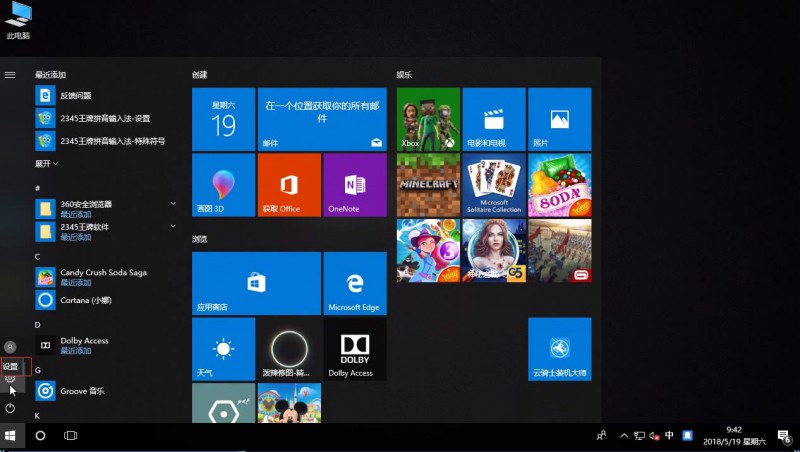Click the Windows Start button
Image resolution: width=800 pixels, height=452 pixels.
[10, 436]
